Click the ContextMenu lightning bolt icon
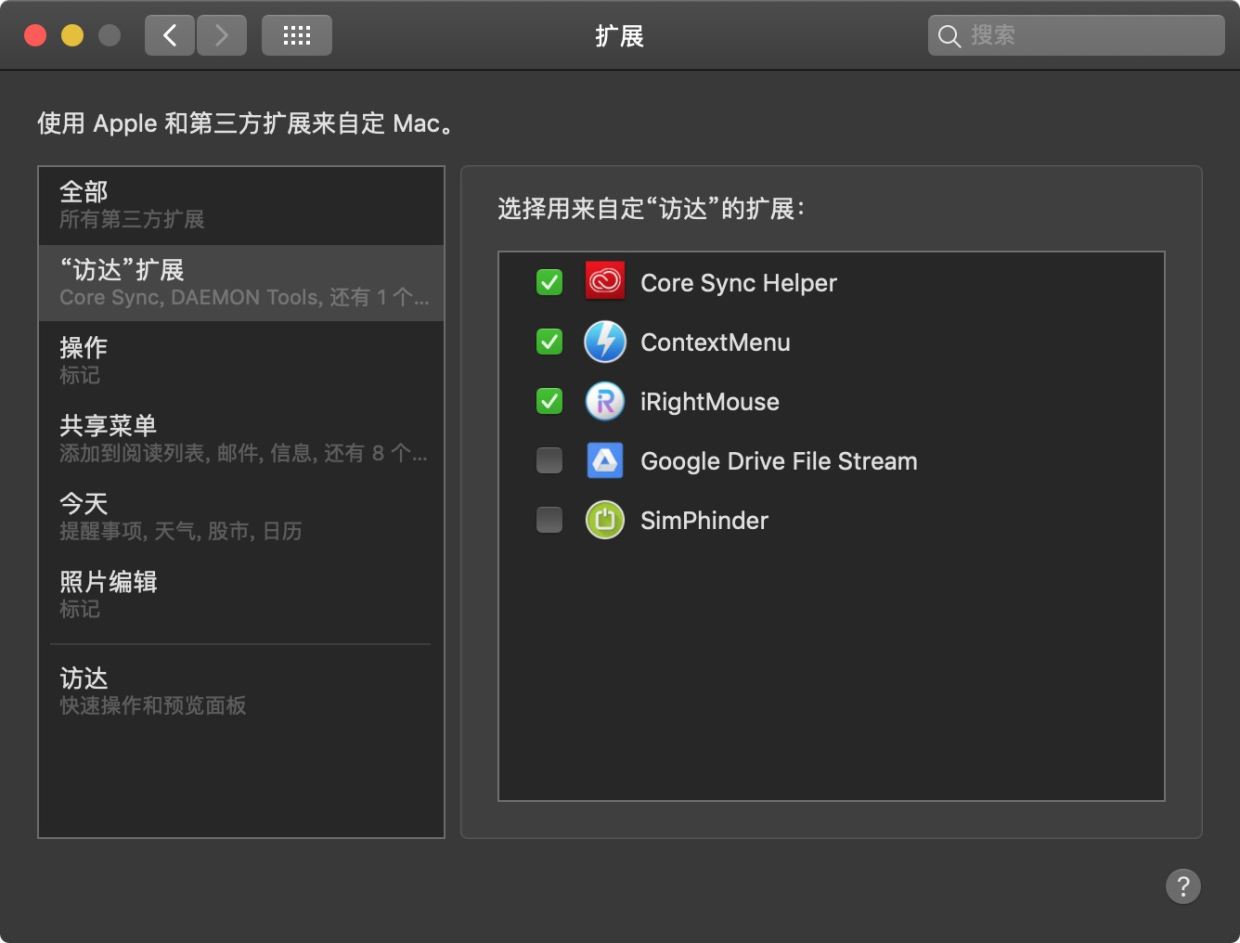 tap(605, 342)
